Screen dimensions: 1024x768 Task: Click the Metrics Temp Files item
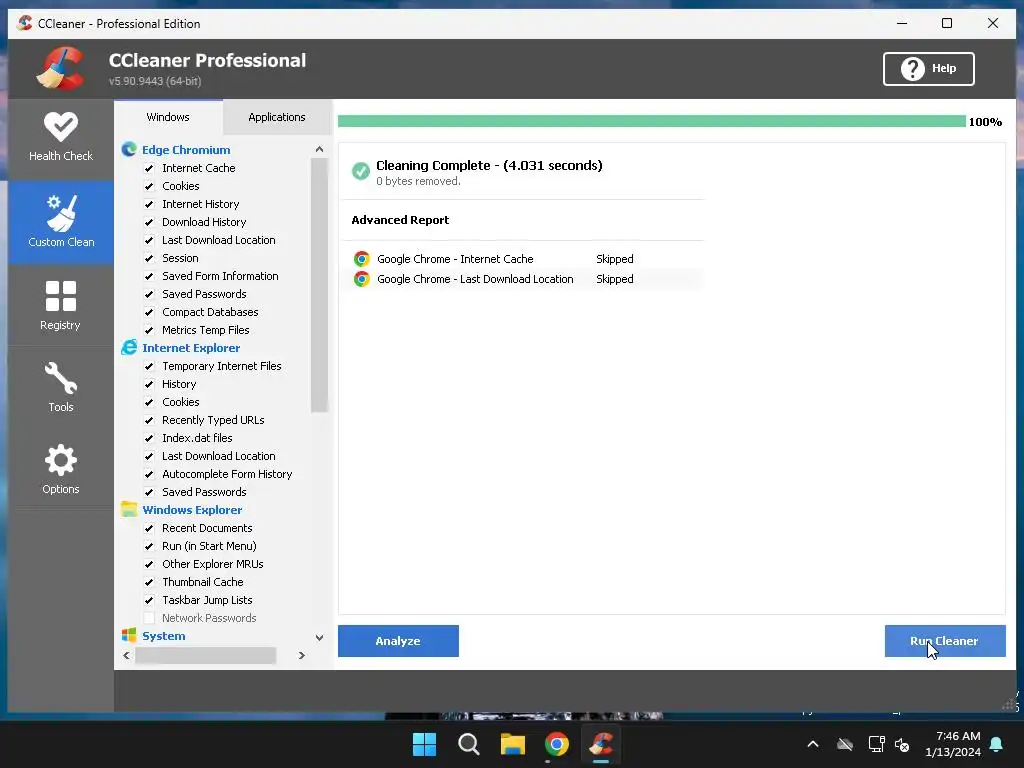206,330
